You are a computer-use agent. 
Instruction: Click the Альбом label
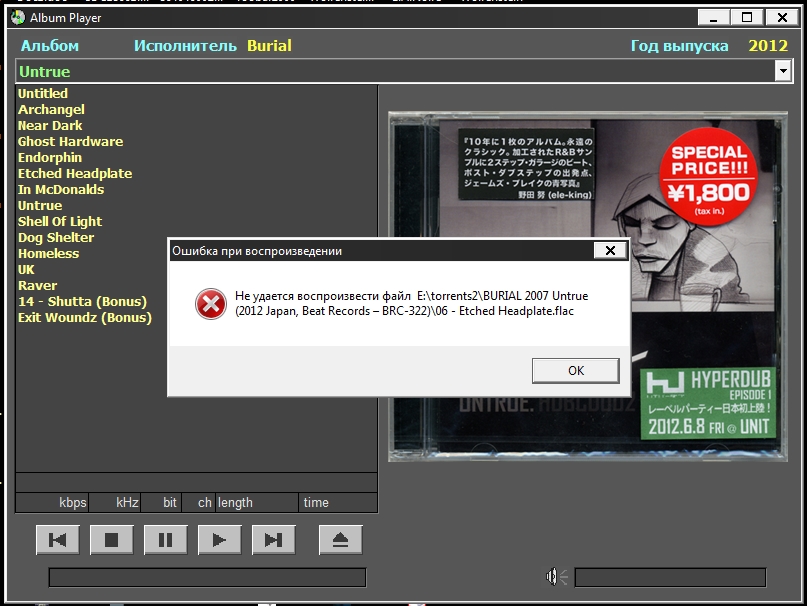49,45
